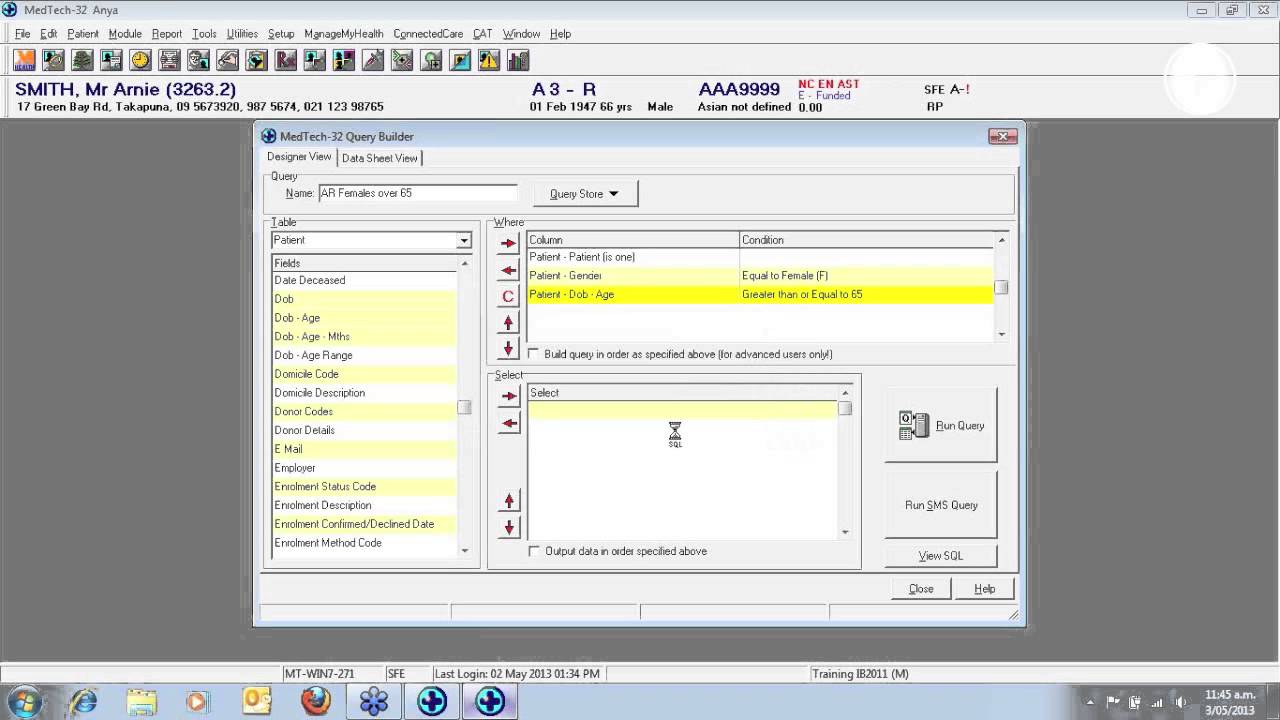The image size is (1280, 720).
Task: Select 'Employer' in the Fields list
Action: click(x=364, y=467)
